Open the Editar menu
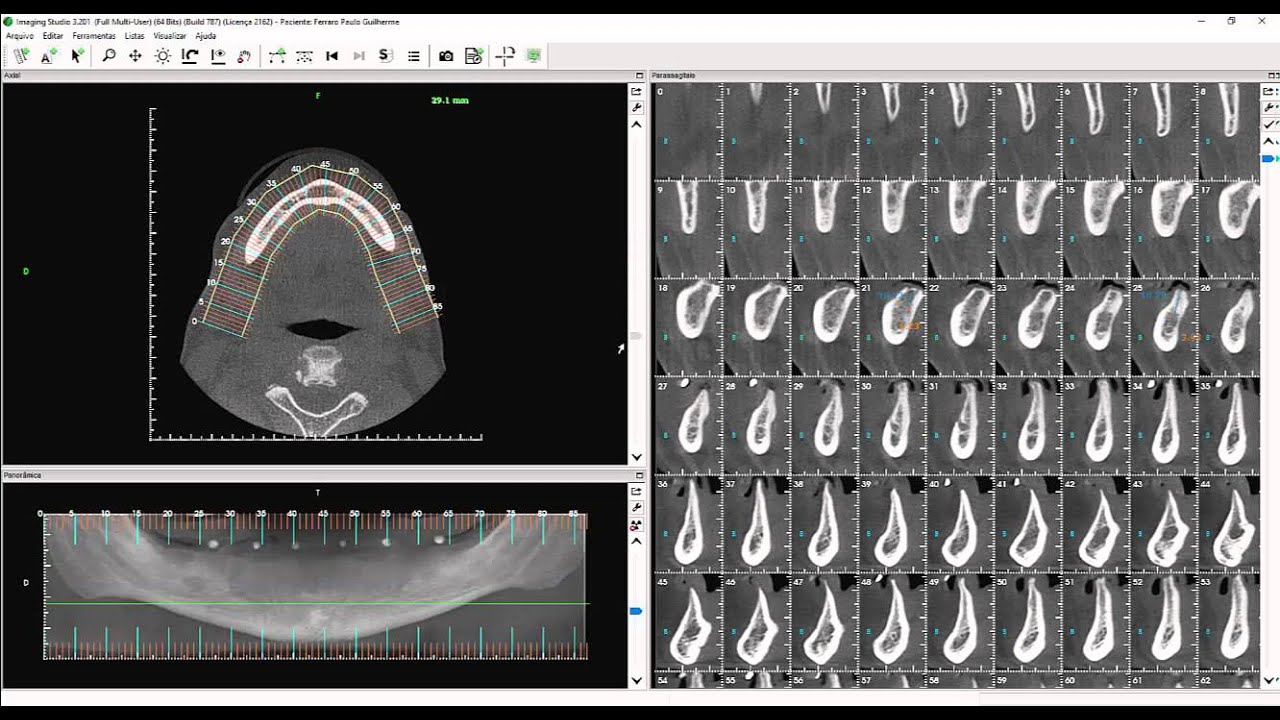Viewport: 1280px width, 720px height. [53, 36]
